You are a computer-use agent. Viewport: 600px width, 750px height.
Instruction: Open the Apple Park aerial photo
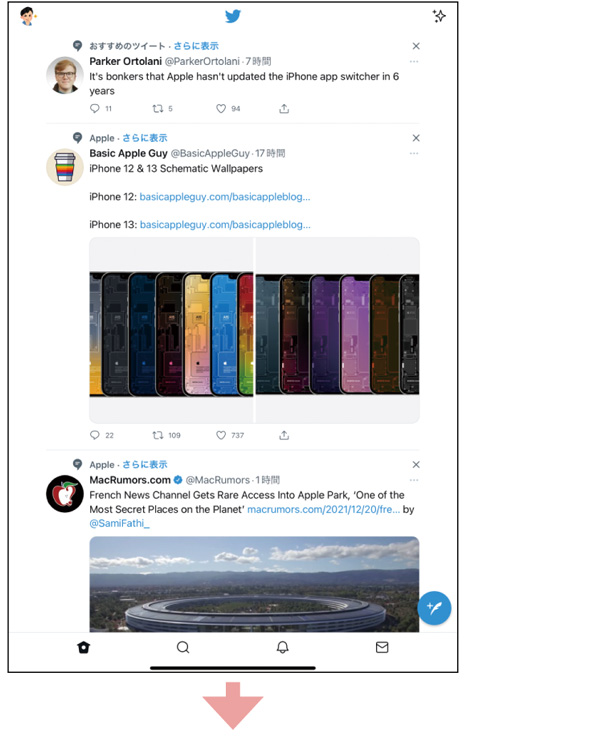(254, 584)
